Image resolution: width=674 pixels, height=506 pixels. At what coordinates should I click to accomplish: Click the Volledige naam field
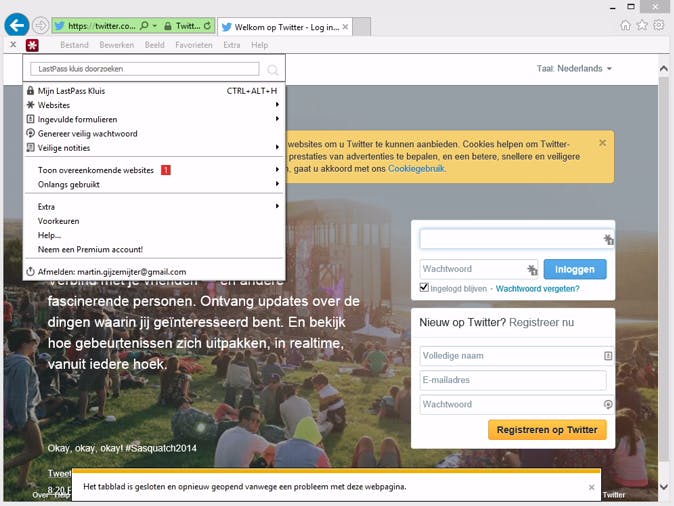[x=517, y=356]
